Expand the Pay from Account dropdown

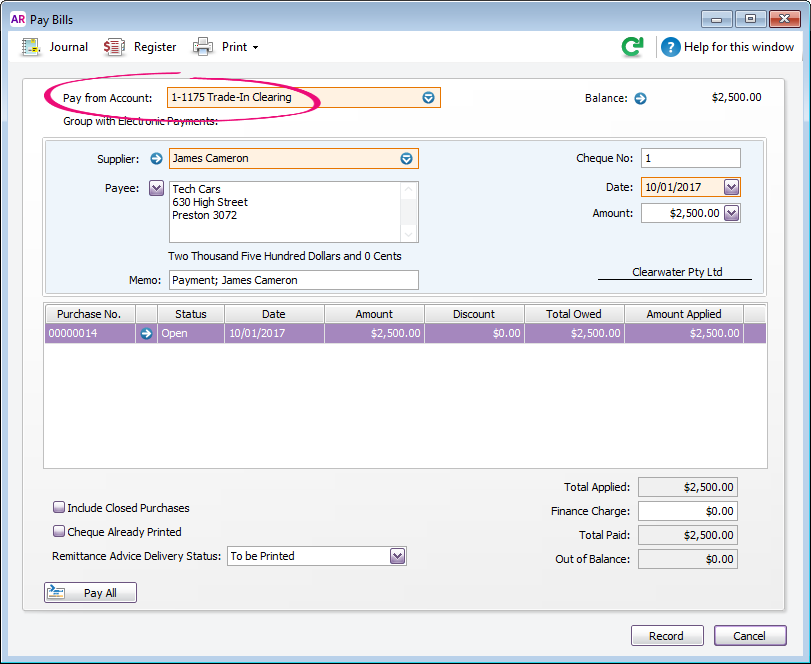pyautogui.click(x=429, y=98)
